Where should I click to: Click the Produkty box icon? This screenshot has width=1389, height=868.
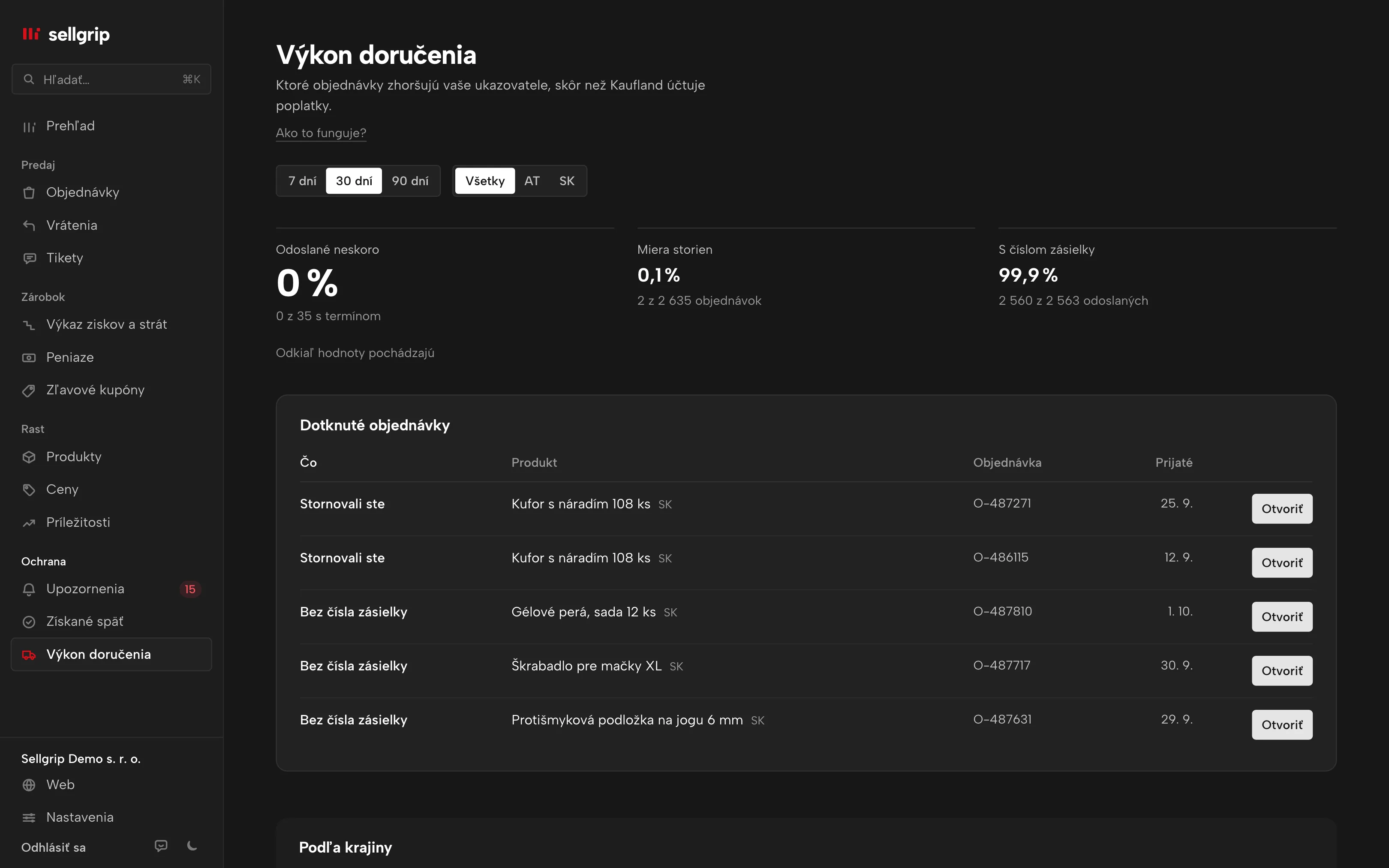29,457
